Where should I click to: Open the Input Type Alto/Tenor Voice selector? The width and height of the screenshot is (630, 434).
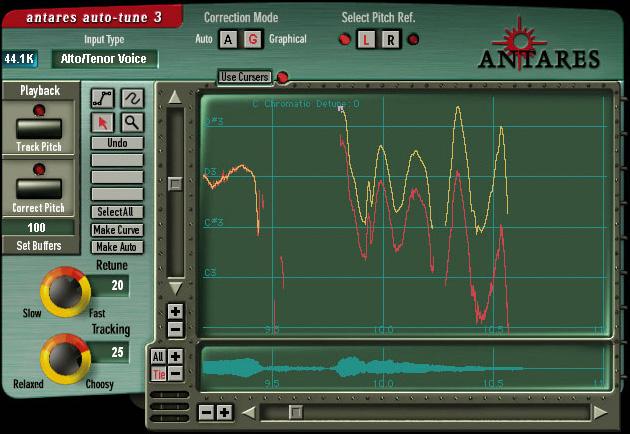[104, 59]
